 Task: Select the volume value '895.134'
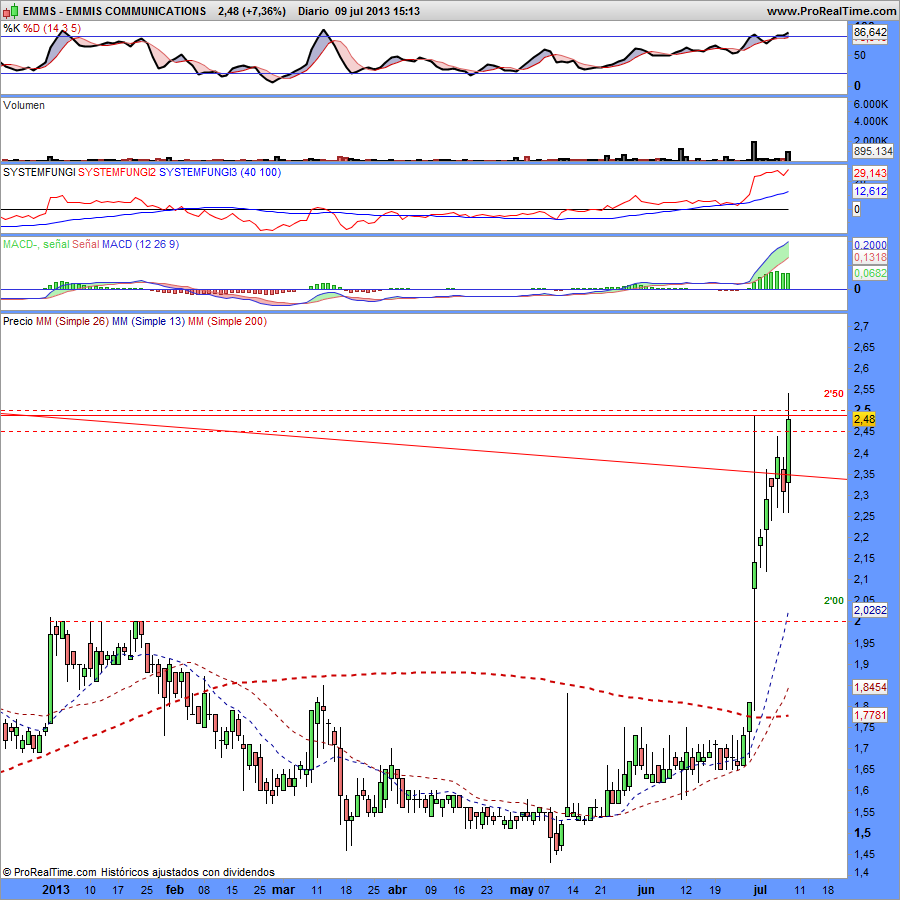[x=873, y=151]
